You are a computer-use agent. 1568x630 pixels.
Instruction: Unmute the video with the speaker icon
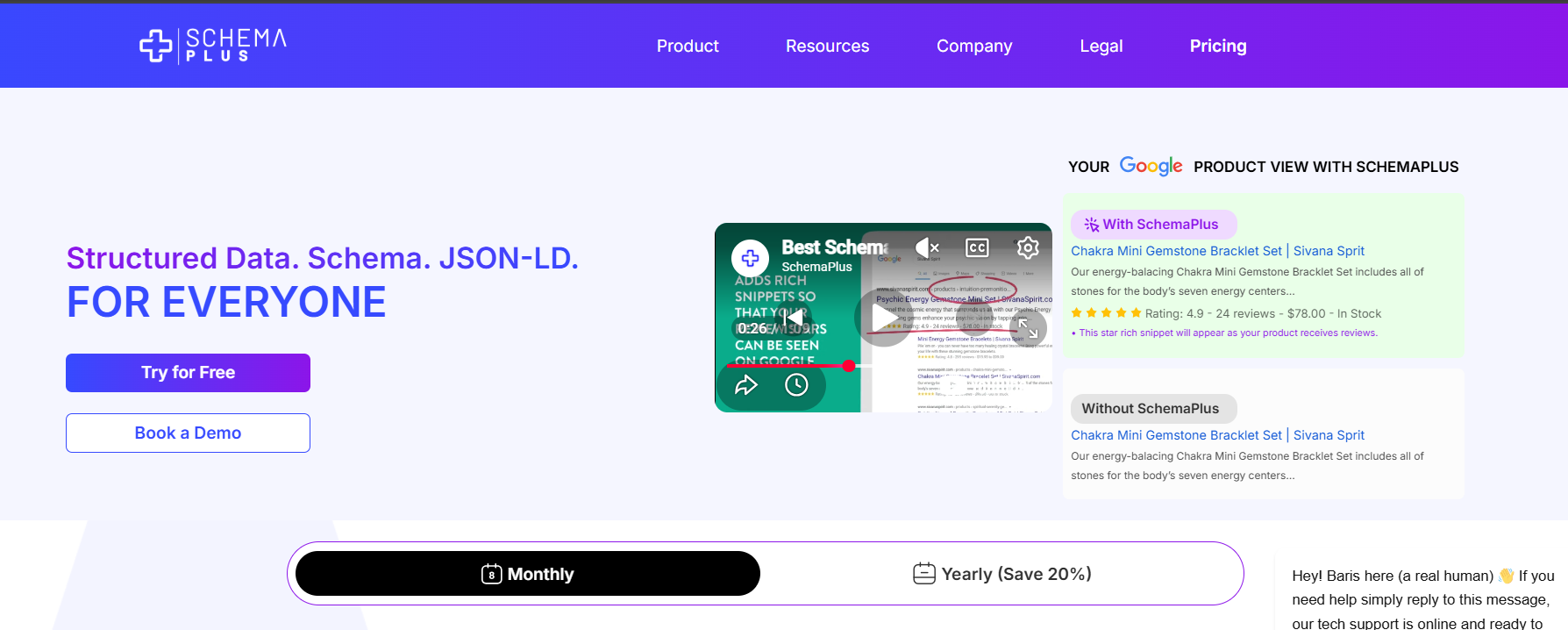pyautogui.click(x=926, y=247)
